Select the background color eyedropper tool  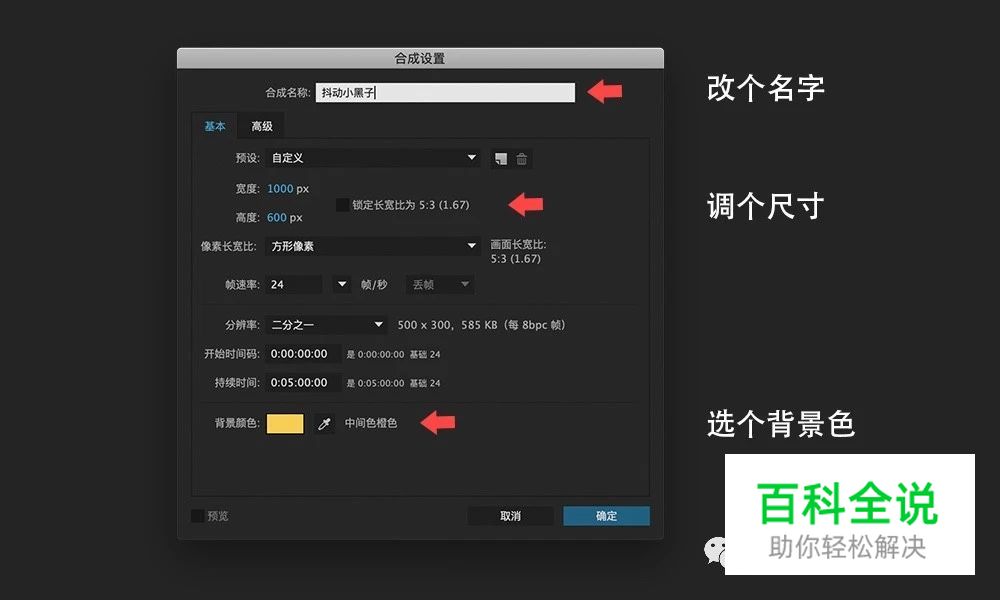pyautogui.click(x=322, y=423)
